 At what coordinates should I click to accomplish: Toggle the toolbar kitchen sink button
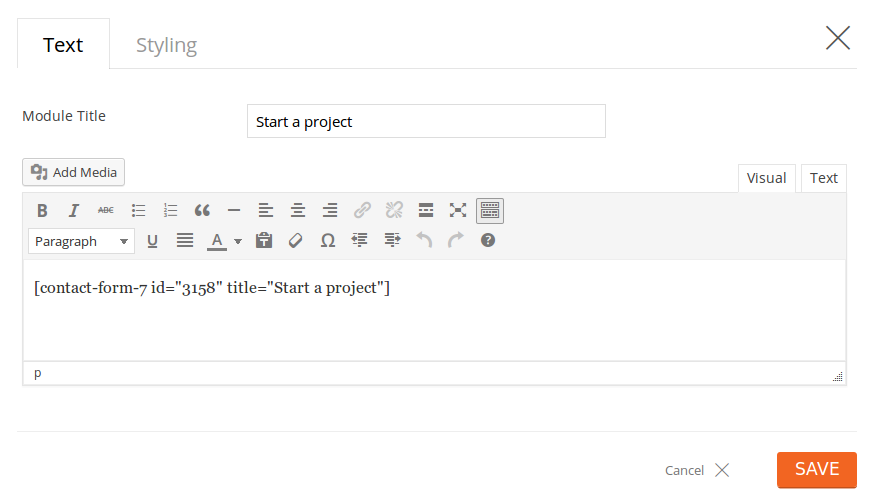(490, 210)
